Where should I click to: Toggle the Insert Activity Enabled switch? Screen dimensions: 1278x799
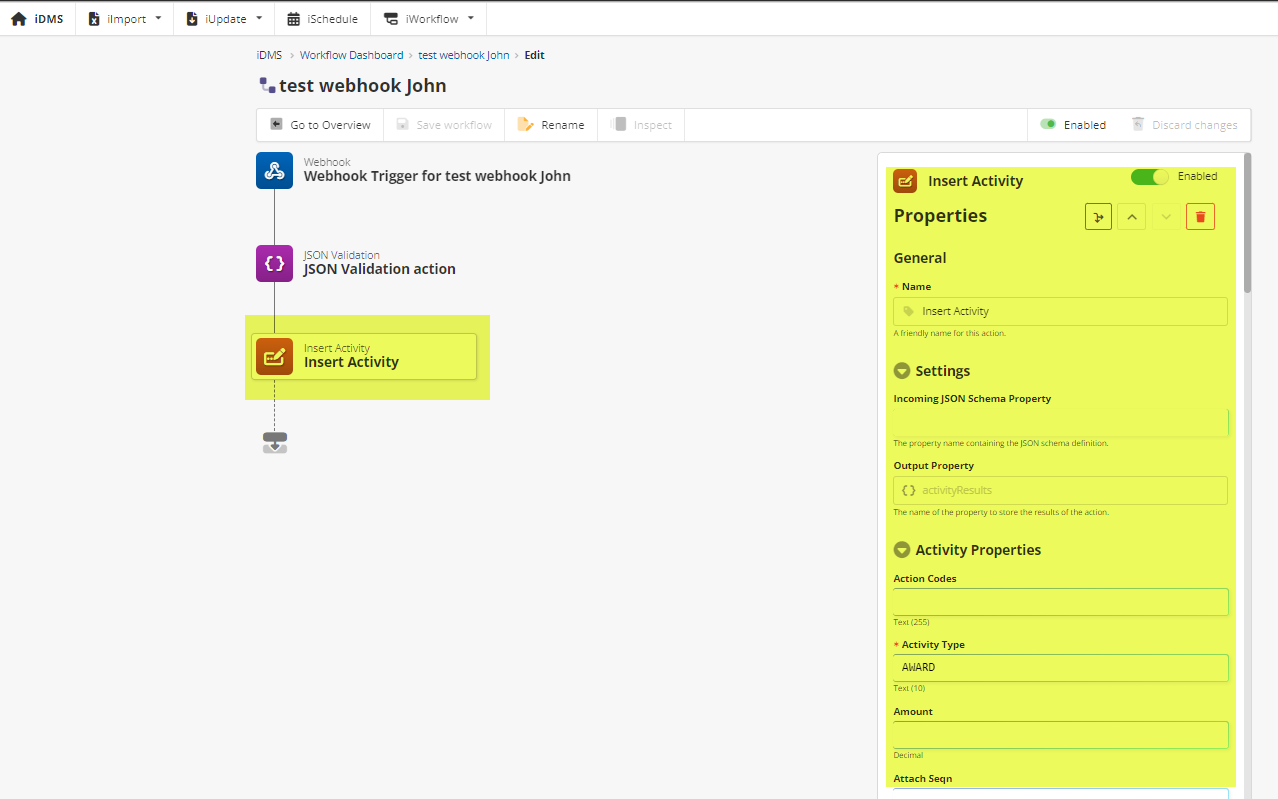[1149, 177]
